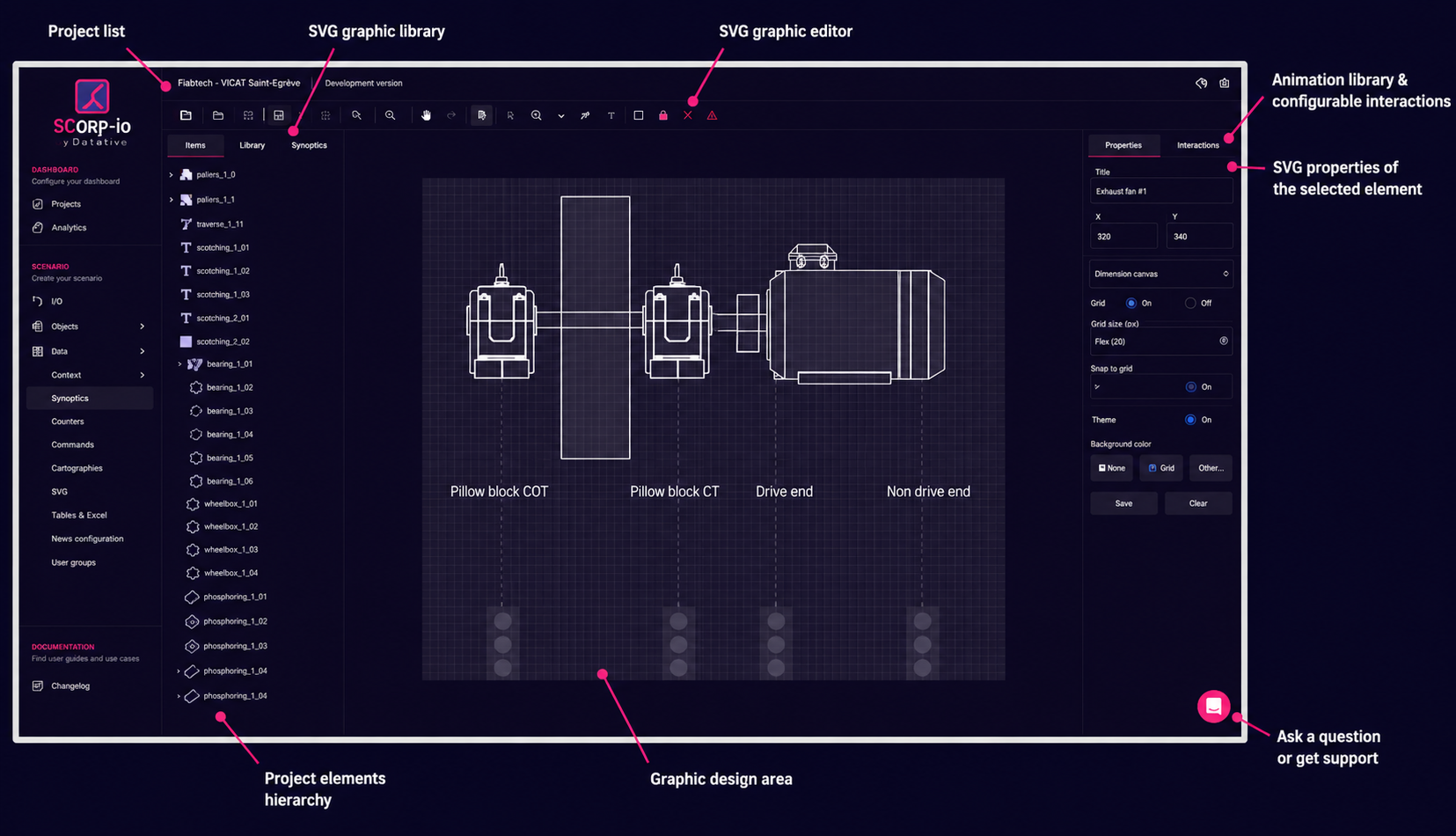This screenshot has width=1456, height=836.
Task: Click the Fiabtech - VICAT Saint-Egrève project name
Action: click(238, 83)
